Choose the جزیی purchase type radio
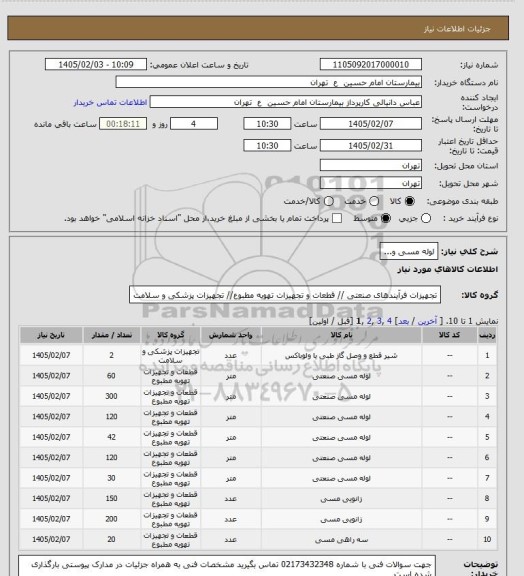Viewport: 524px width, 576px height. pos(426,218)
